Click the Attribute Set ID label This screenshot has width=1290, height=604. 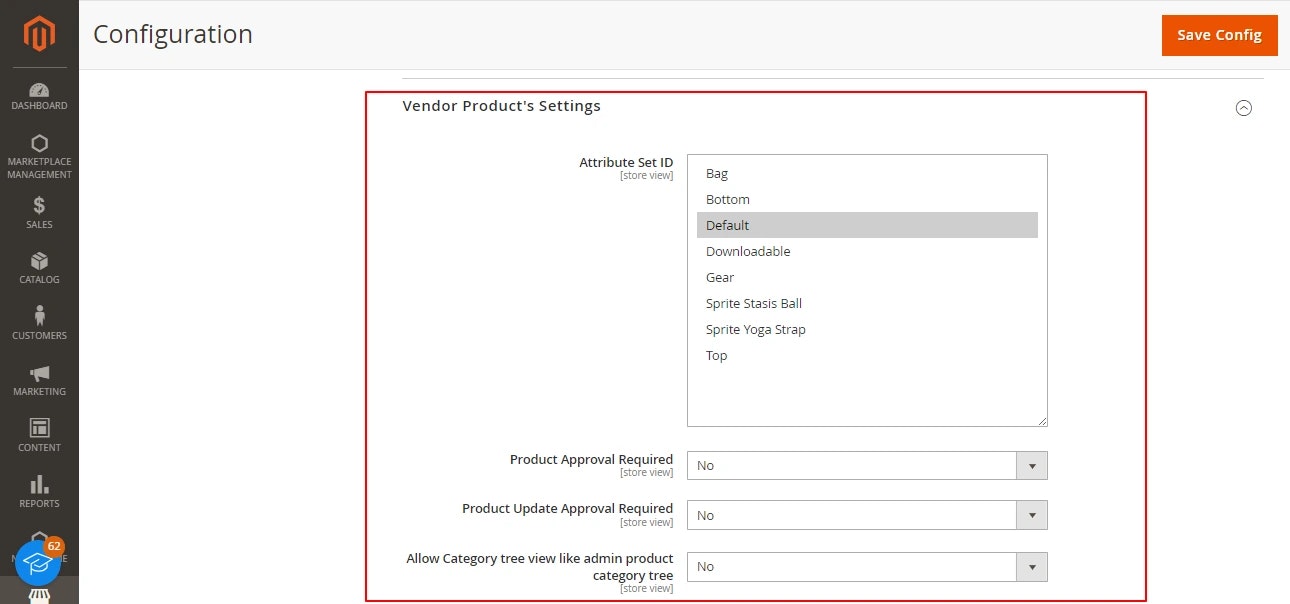pos(626,162)
